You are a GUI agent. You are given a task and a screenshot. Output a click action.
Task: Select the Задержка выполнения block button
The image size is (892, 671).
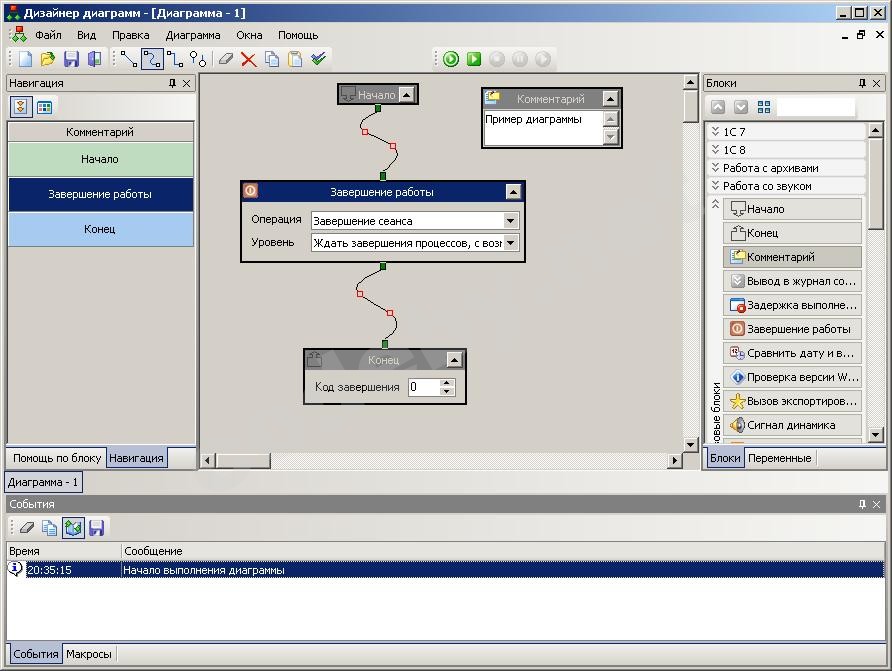pyautogui.click(x=792, y=305)
